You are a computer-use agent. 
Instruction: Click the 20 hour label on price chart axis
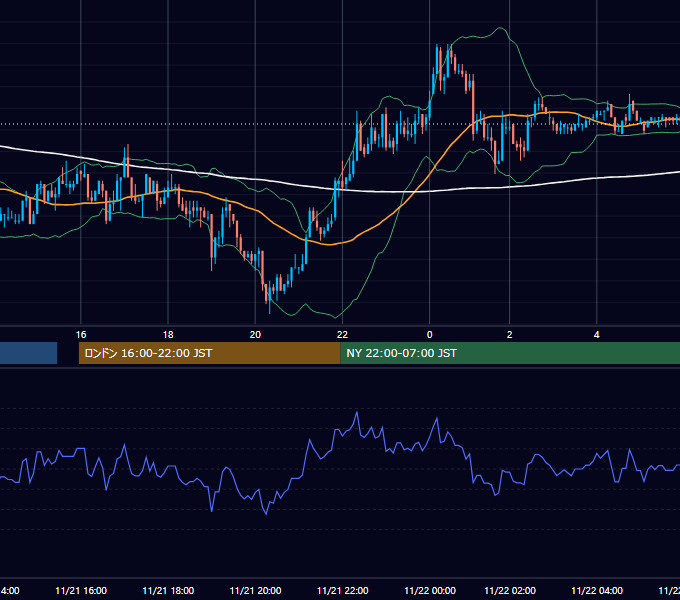pyautogui.click(x=255, y=335)
